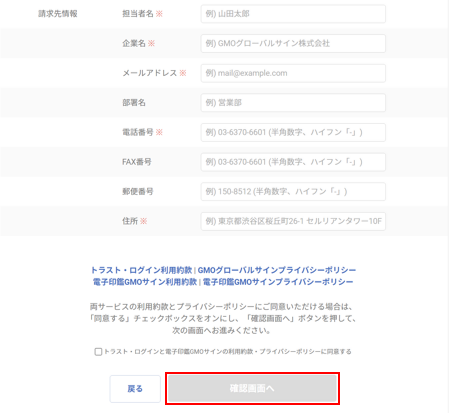Focus the 電話番号 input field

pyautogui.click(x=293, y=132)
